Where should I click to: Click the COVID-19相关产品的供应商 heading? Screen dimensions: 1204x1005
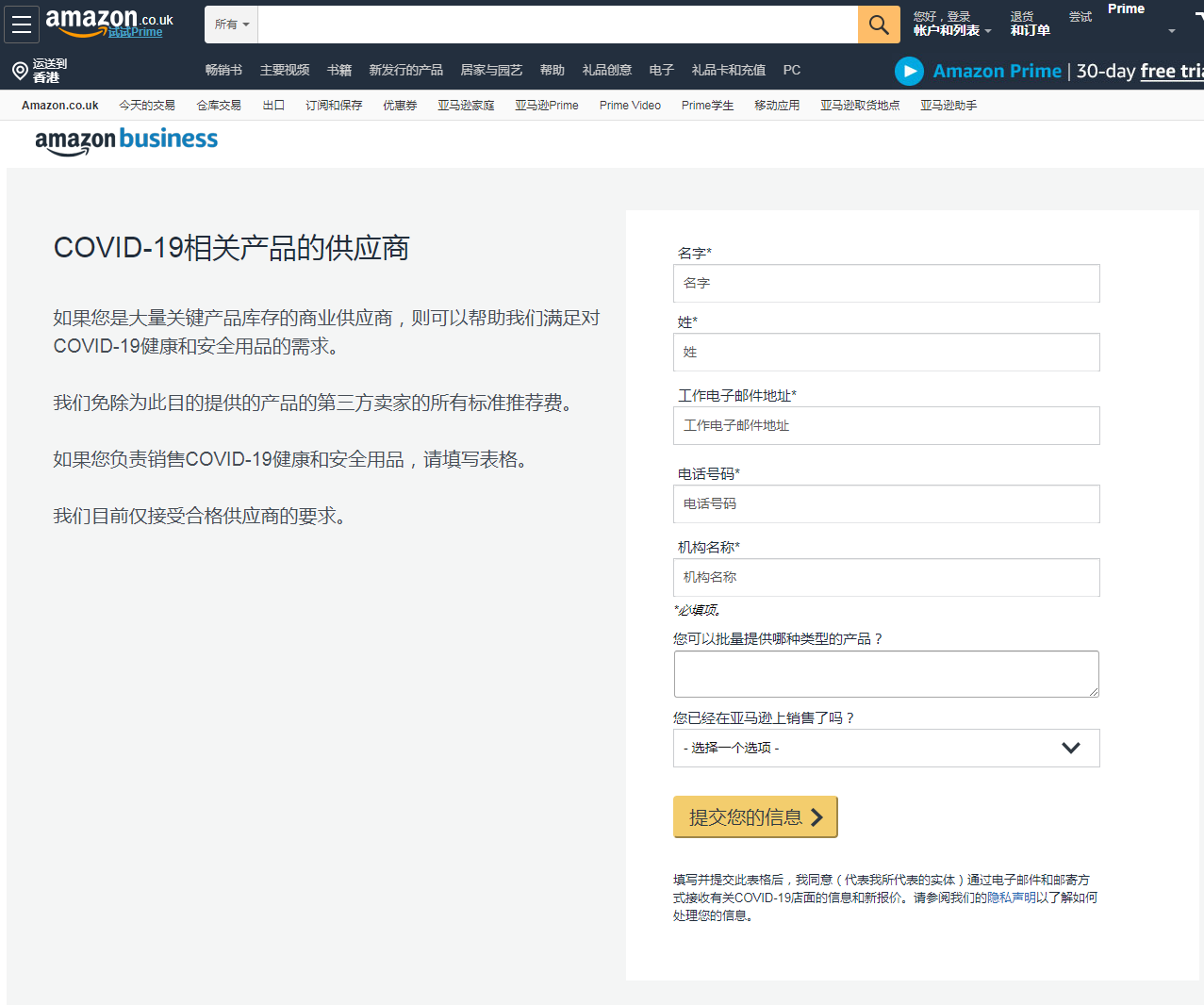coord(231,248)
